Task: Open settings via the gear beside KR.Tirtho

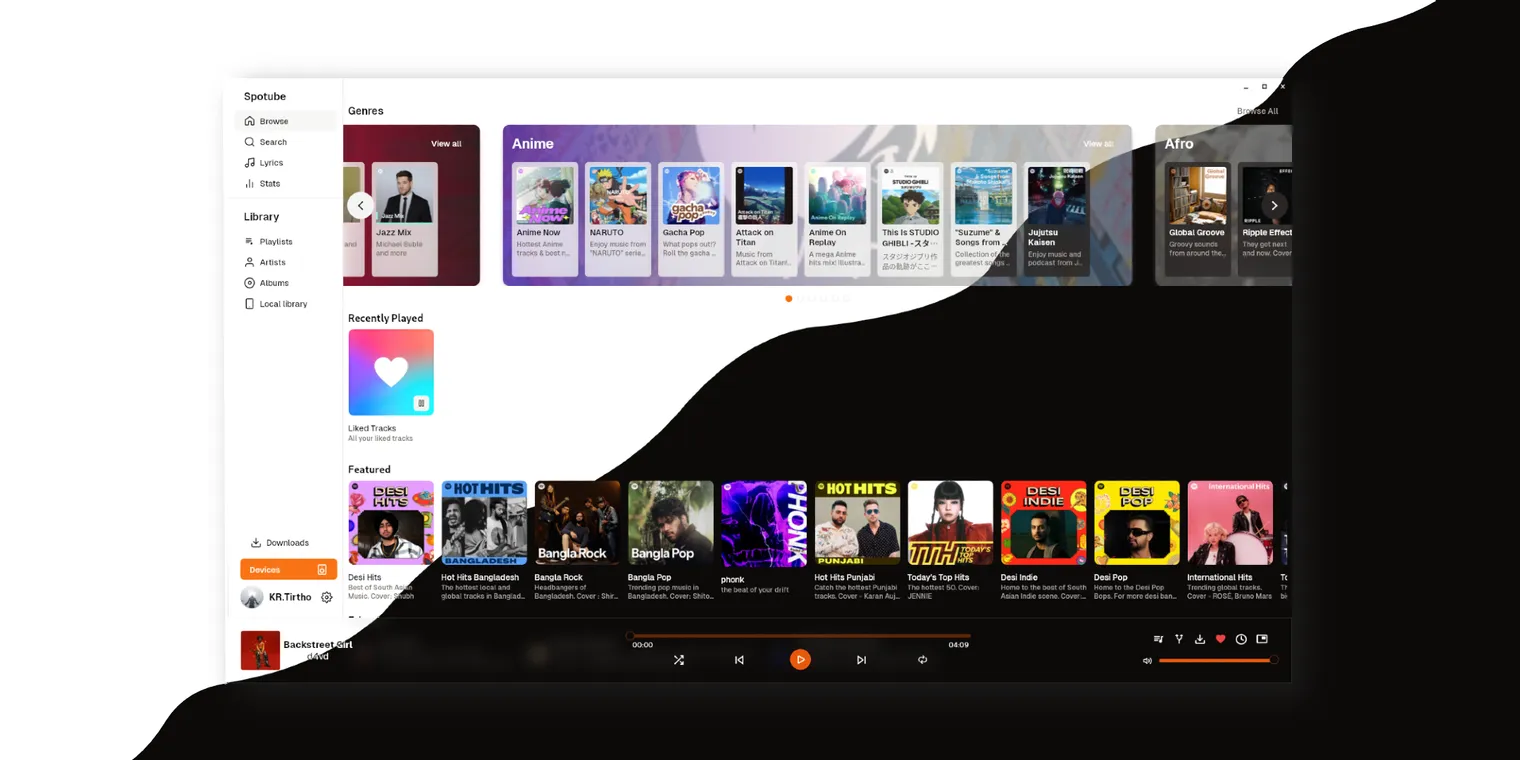Action: click(x=326, y=596)
